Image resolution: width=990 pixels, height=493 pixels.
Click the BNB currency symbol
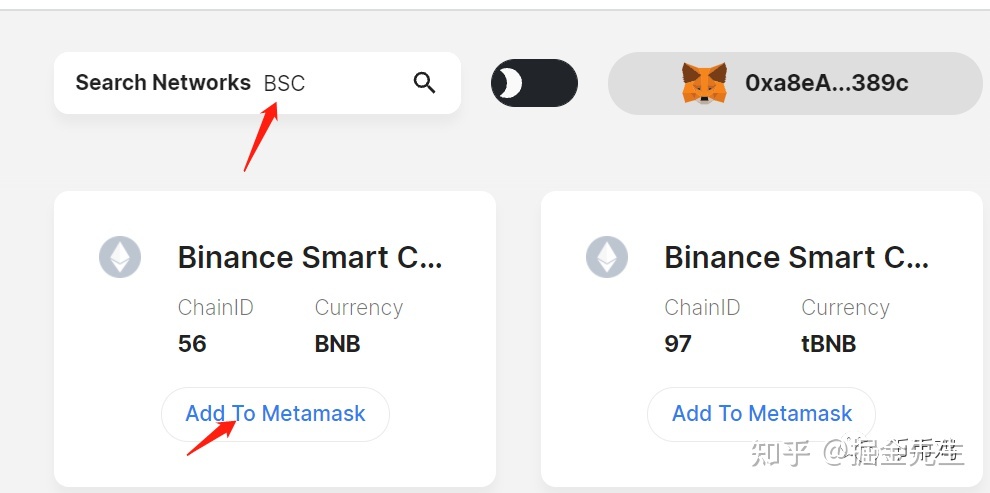coord(337,344)
